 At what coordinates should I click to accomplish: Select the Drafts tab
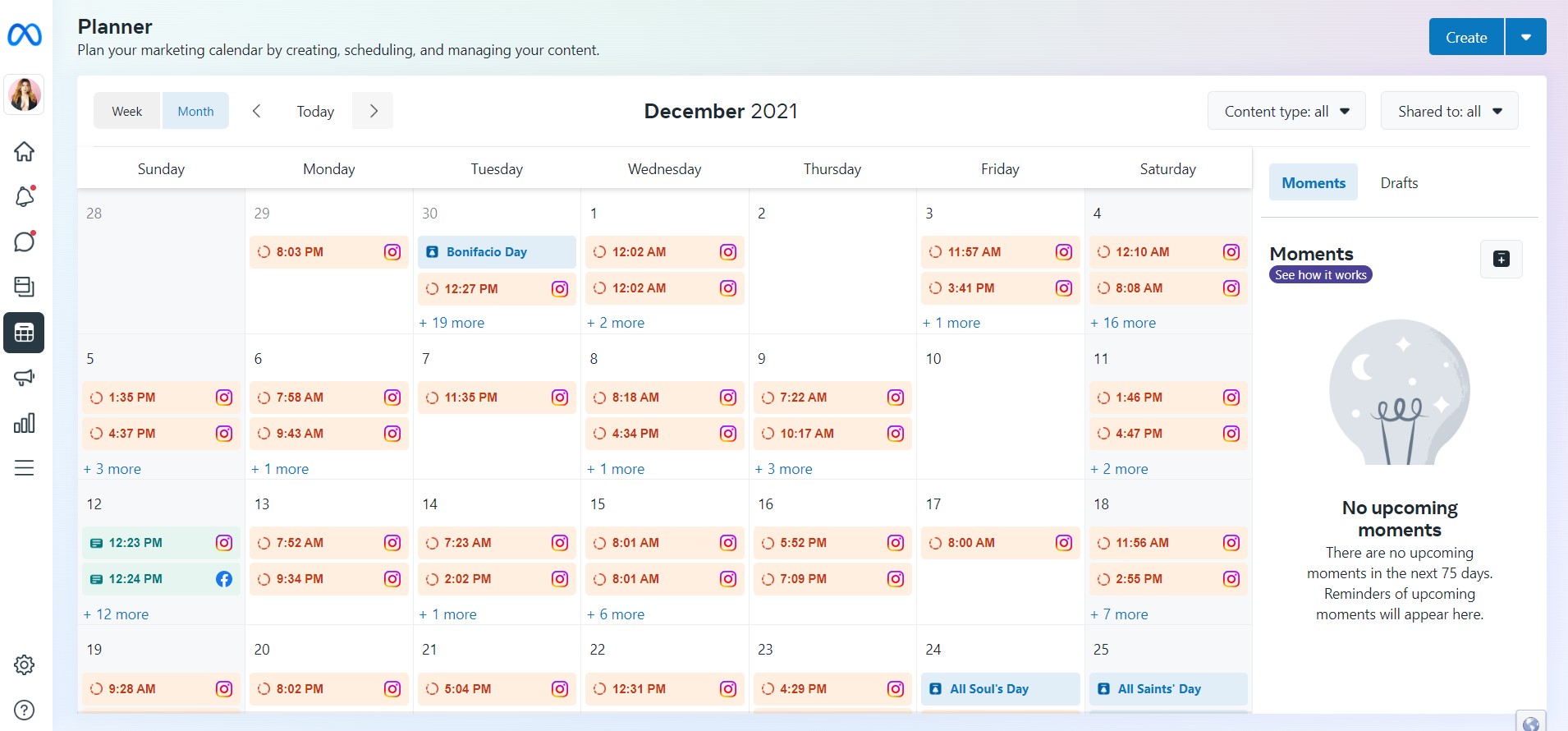pyautogui.click(x=1399, y=182)
